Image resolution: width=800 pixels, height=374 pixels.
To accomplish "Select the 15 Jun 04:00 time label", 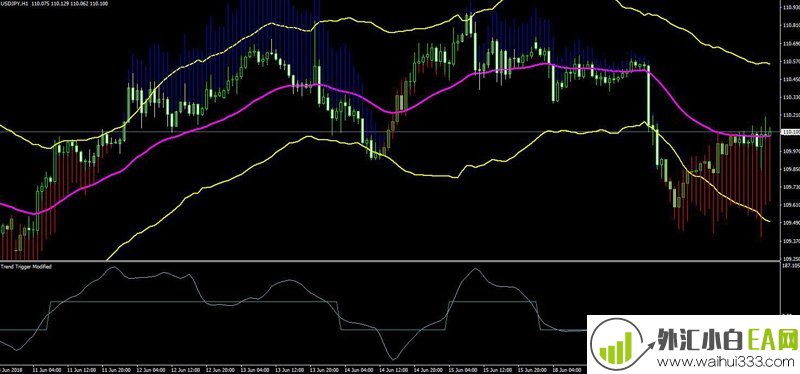I will [463, 369].
